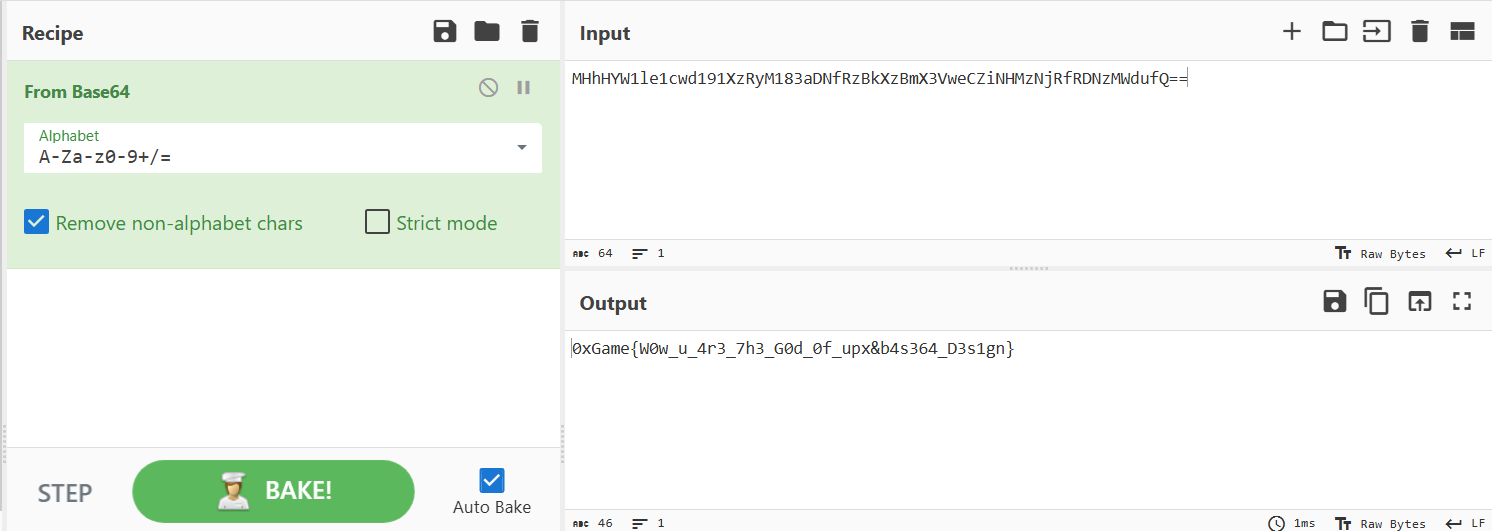The width and height of the screenshot is (1492, 531).
Task: Click the STEP button
Action: pos(65,493)
